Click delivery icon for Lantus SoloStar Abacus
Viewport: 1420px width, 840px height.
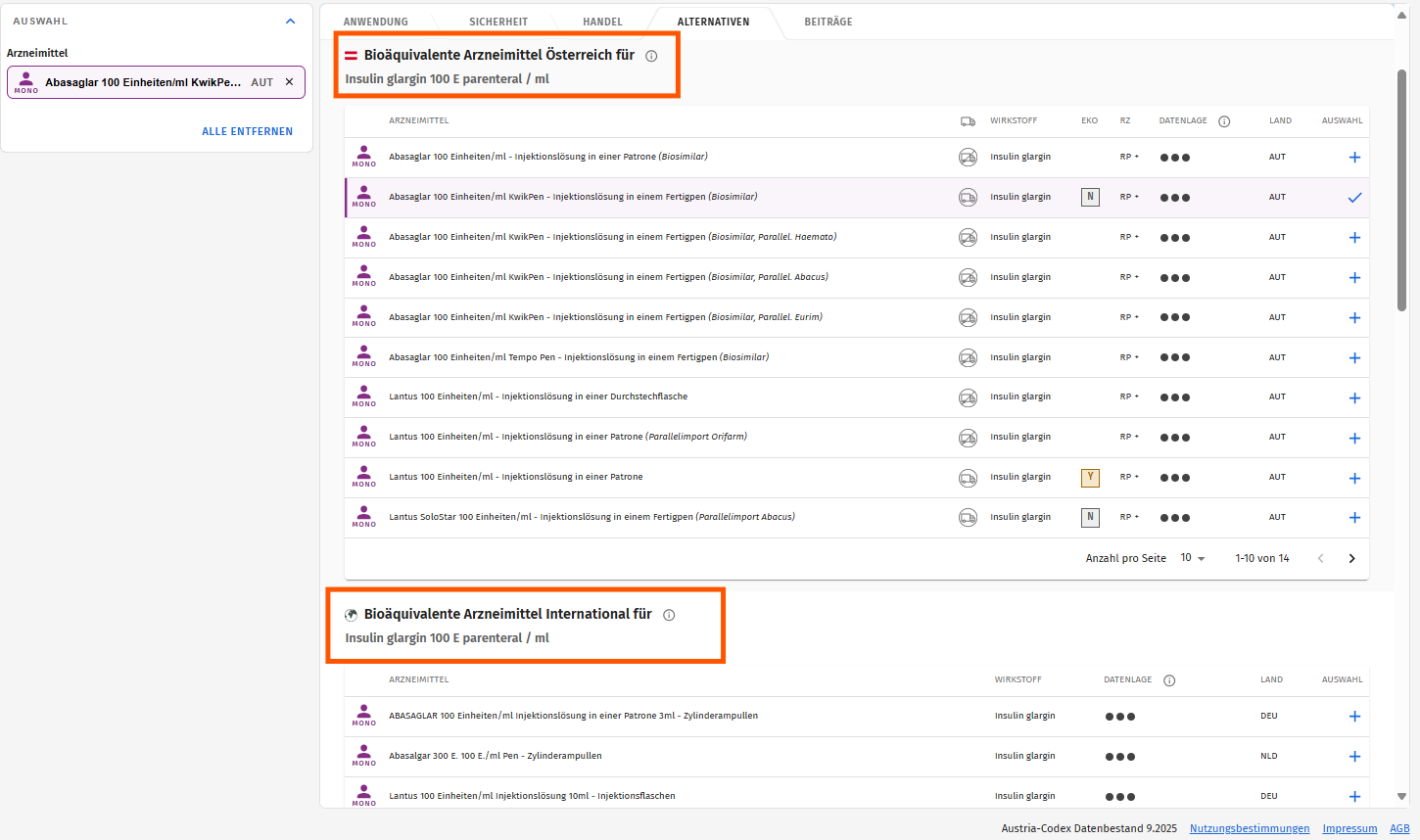click(x=968, y=517)
